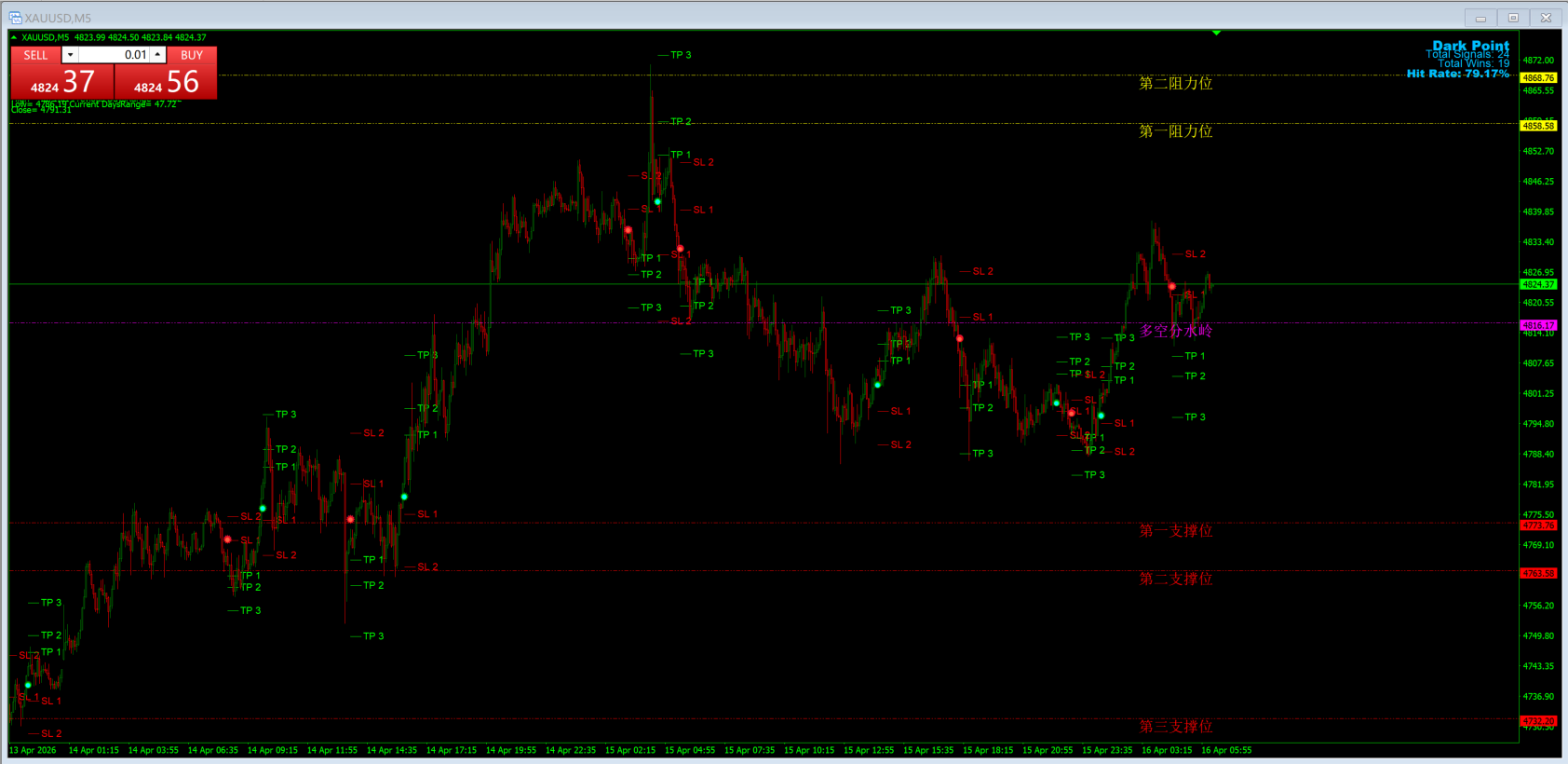Image resolution: width=1568 pixels, height=764 pixels.
Task: Select the red 4773.76 price label
Action: pos(1538,525)
